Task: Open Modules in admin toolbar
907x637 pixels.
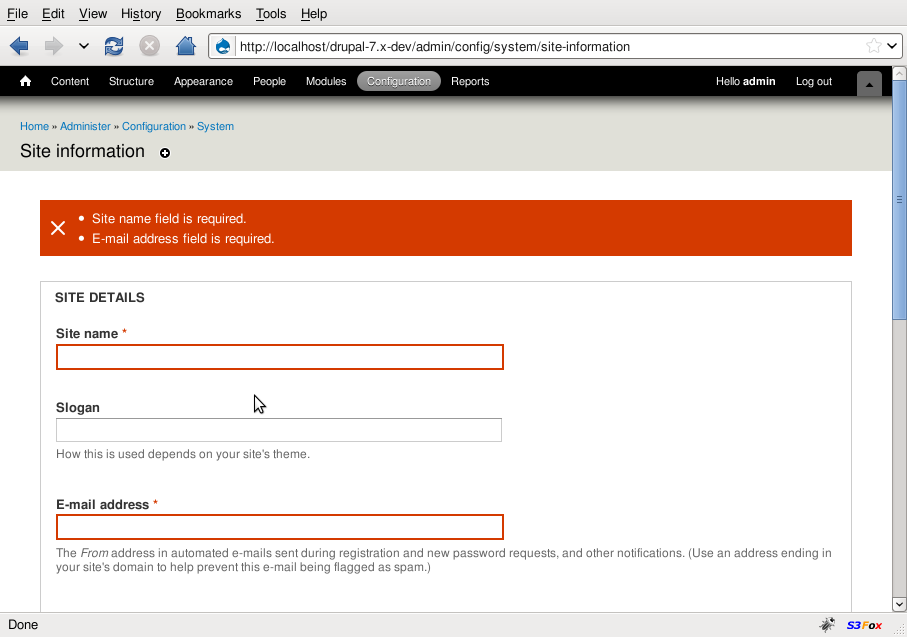Action: 326,82
